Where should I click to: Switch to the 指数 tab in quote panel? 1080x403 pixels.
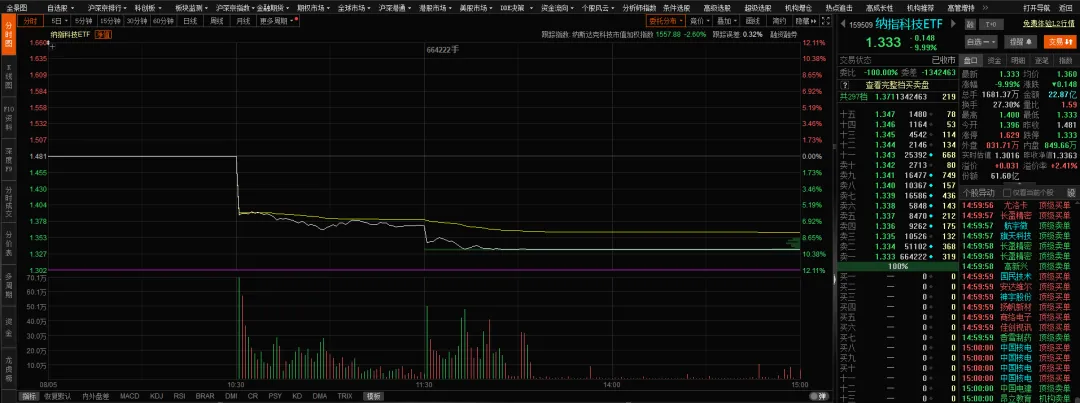click(x=1065, y=61)
